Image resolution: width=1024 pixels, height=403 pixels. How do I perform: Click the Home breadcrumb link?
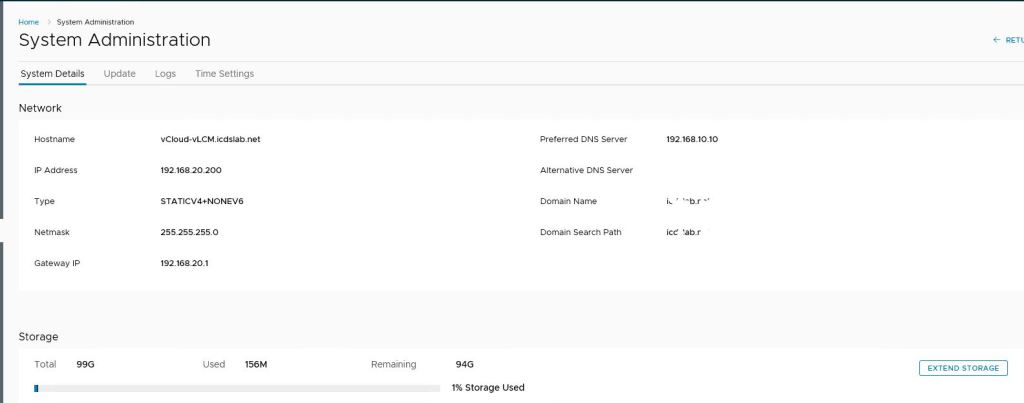tap(28, 21)
